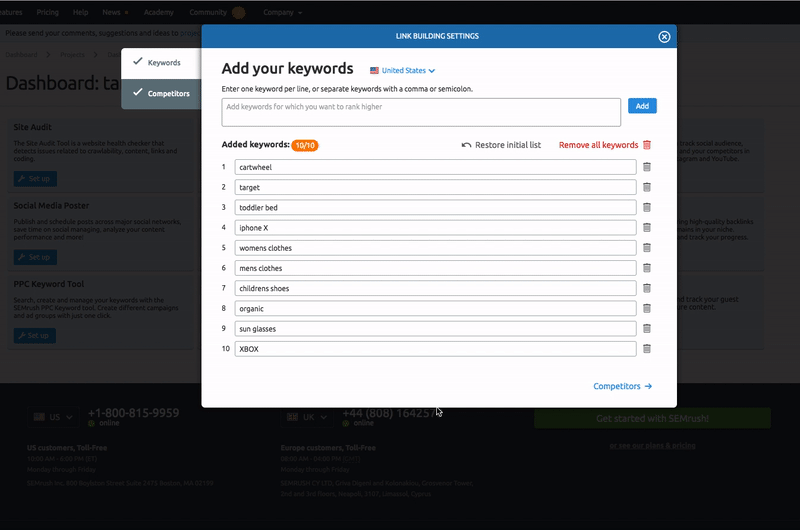The height and width of the screenshot is (530, 800).
Task: Click Set up under Site Audit
Action: pyautogui.click(x=35, y=179)
